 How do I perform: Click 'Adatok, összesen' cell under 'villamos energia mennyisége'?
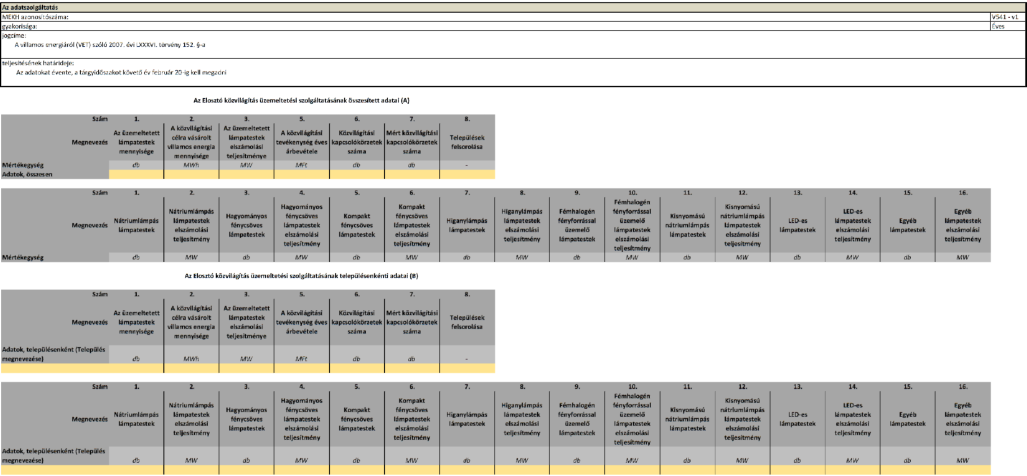coord(192,174)
